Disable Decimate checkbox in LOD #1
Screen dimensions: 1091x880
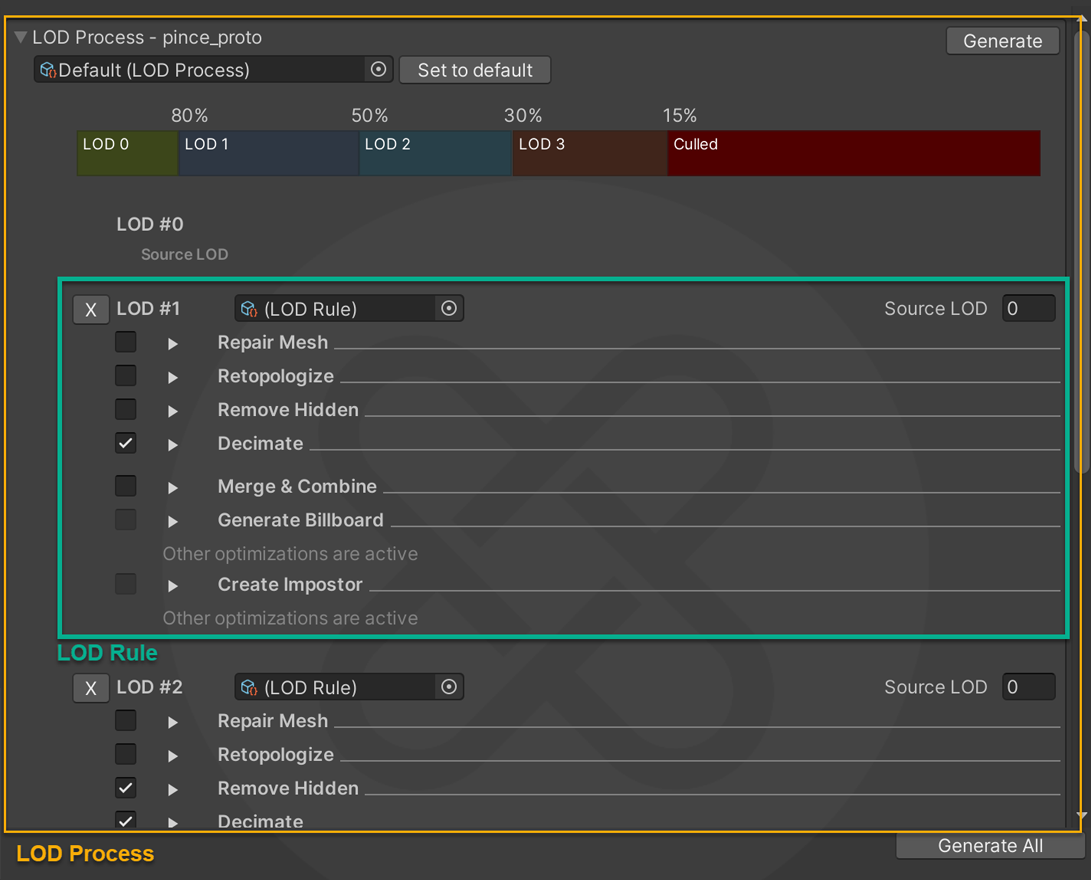point(126,443)
